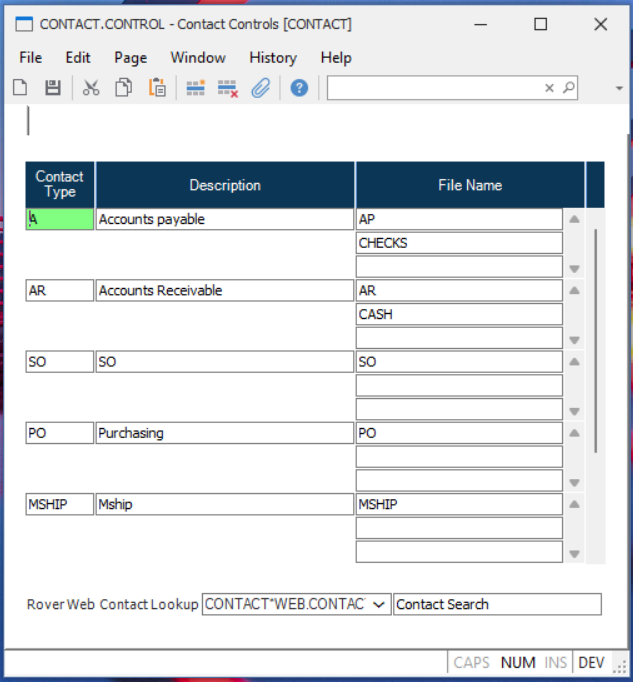Clear the toolbar search box with X
This screenshot has height=682, width=633.
(549, 88)
